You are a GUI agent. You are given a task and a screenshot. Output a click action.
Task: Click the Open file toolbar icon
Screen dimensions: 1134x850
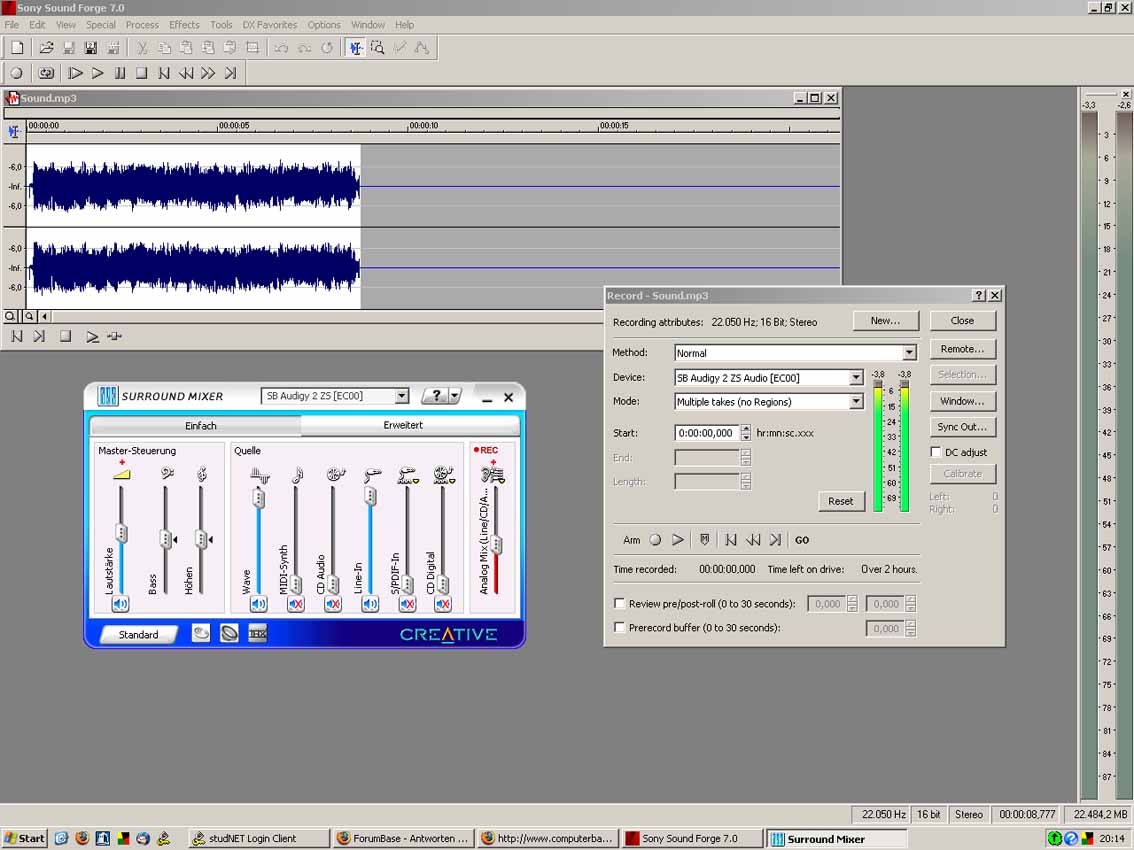[46, 47]
